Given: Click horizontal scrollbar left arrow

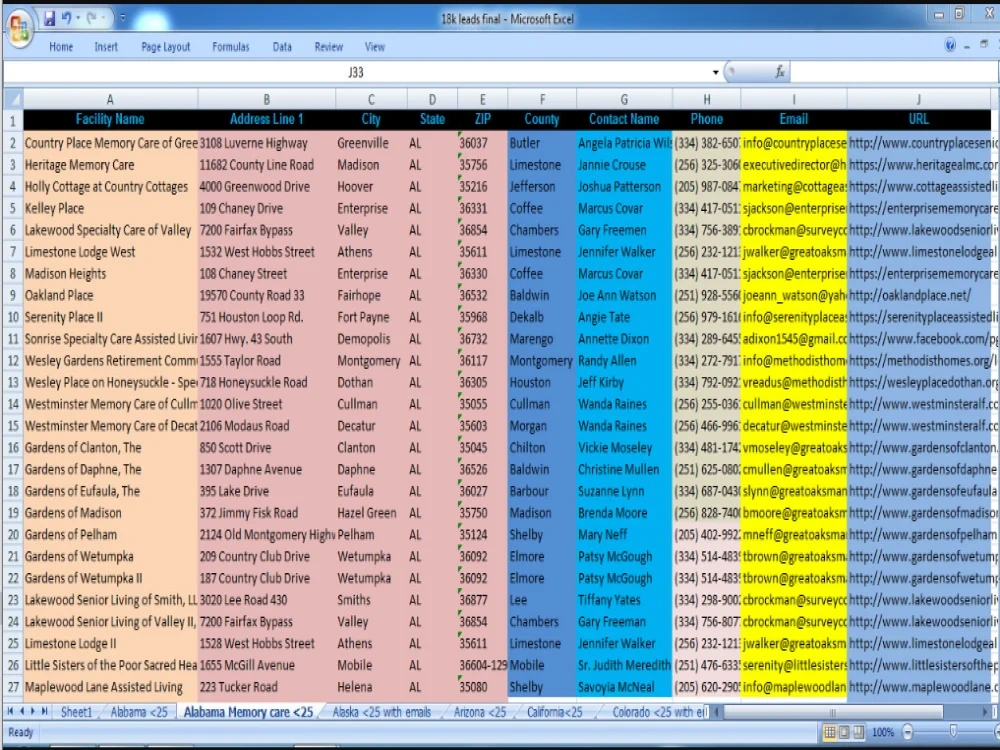Looking at the screenshot, I should click(x=717, y=712).
